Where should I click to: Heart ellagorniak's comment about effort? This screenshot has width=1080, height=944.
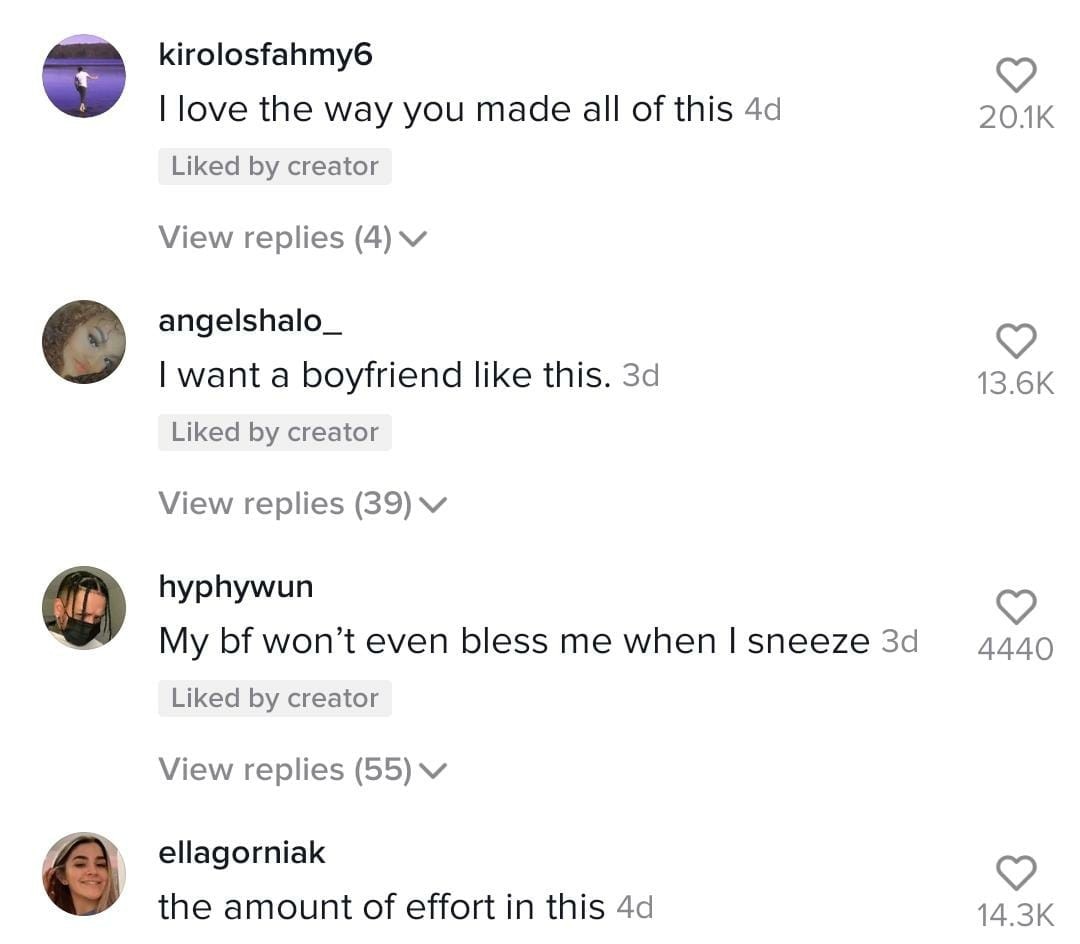(1016, 873)
